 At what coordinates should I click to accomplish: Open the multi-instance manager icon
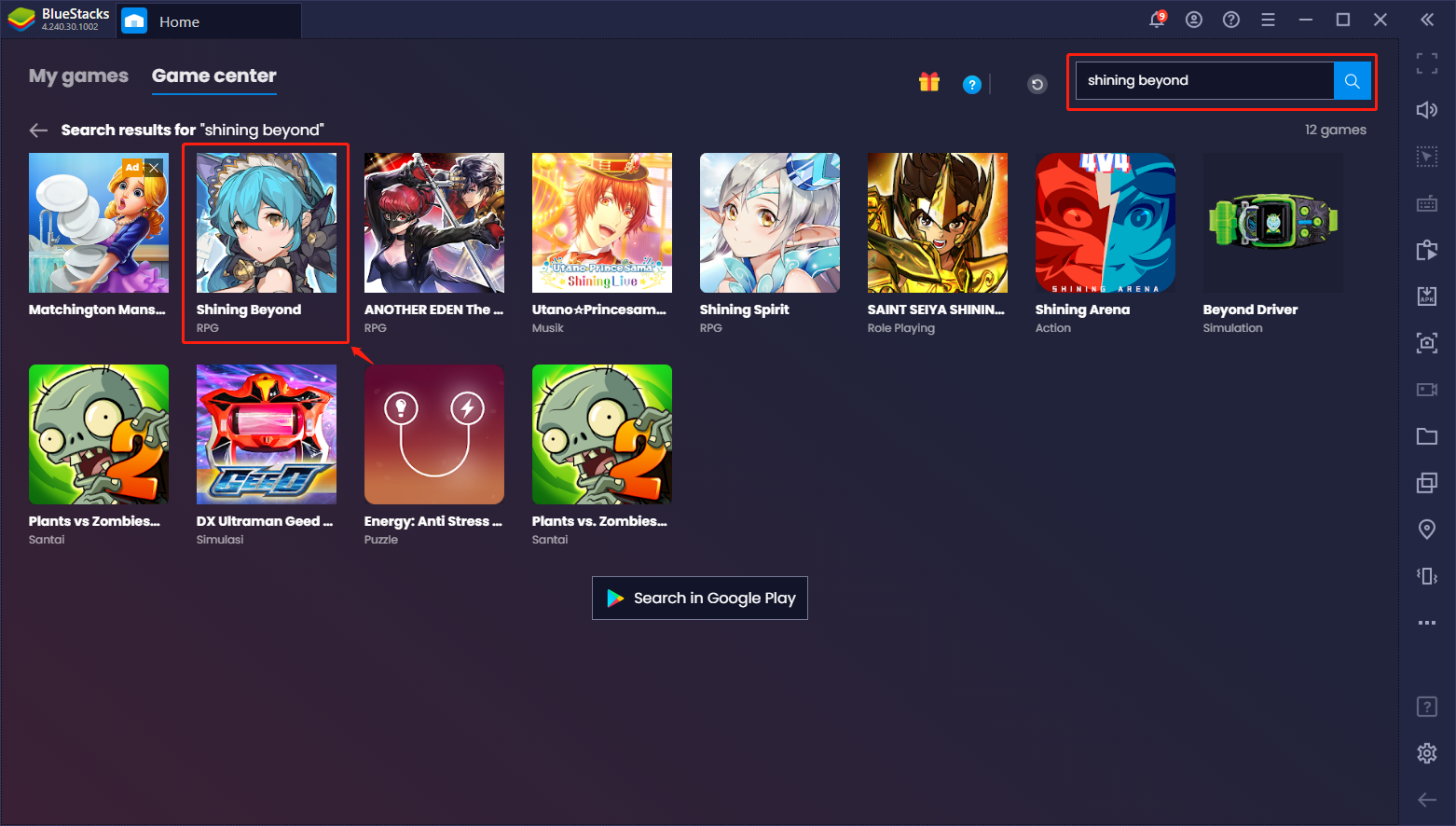click(1427, 483)
